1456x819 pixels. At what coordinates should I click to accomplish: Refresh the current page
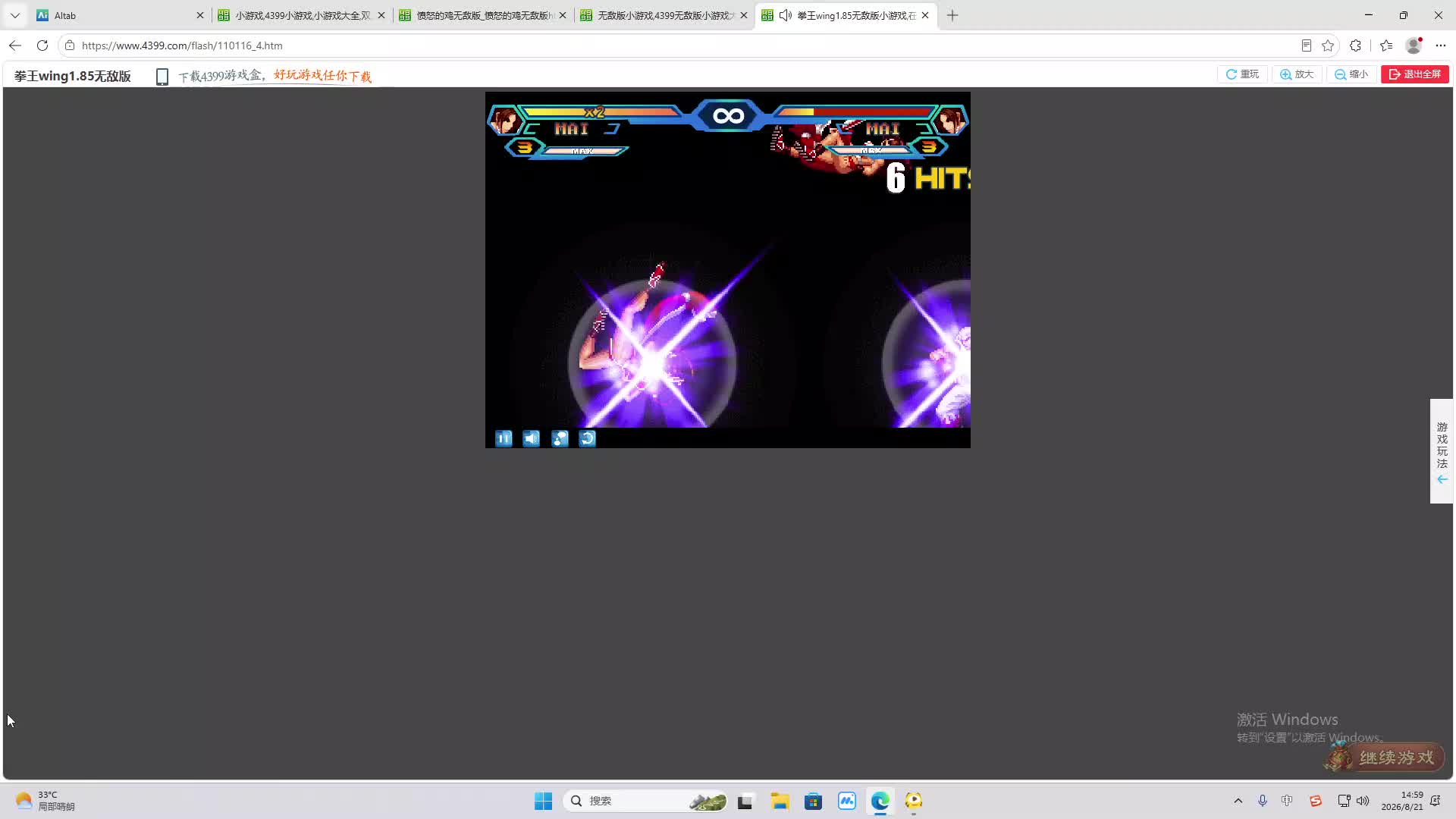tap(42, 45)
